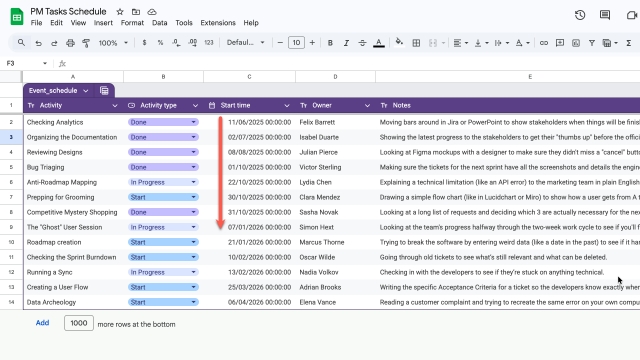Format as currency

(144, 42)
